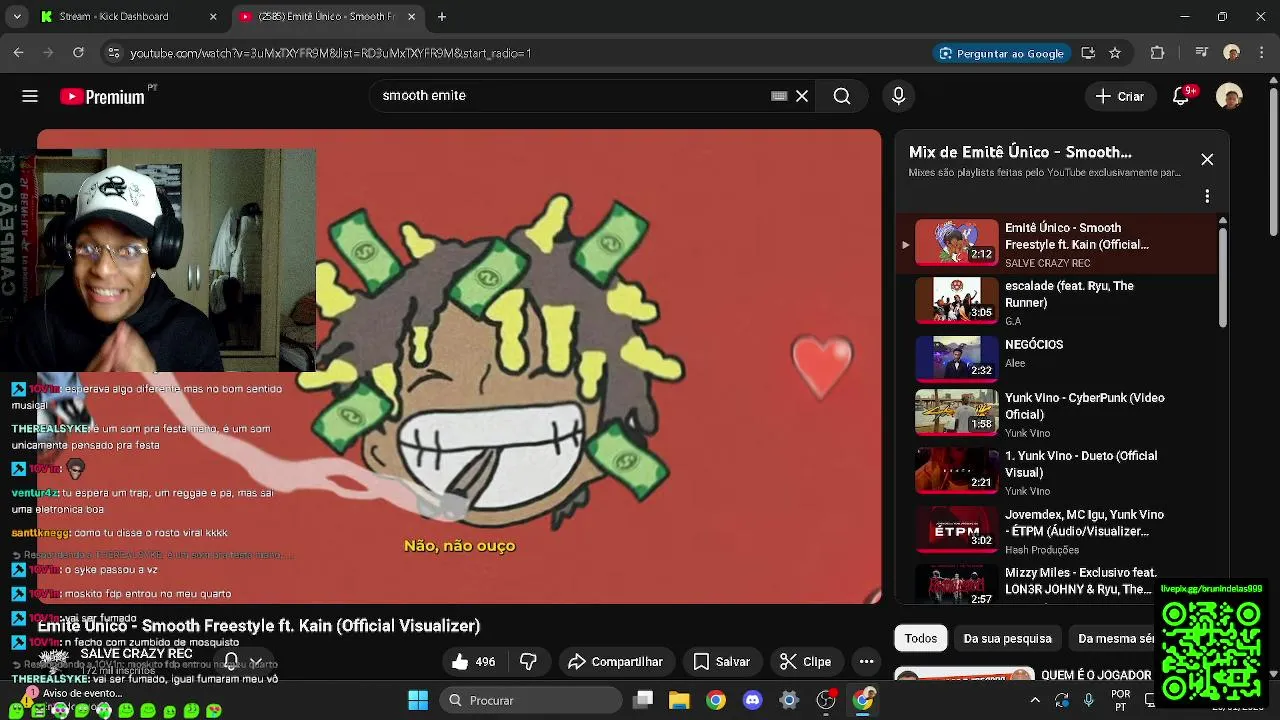
Task: Click the Criar button
Action: click(x=1120, y=96)
